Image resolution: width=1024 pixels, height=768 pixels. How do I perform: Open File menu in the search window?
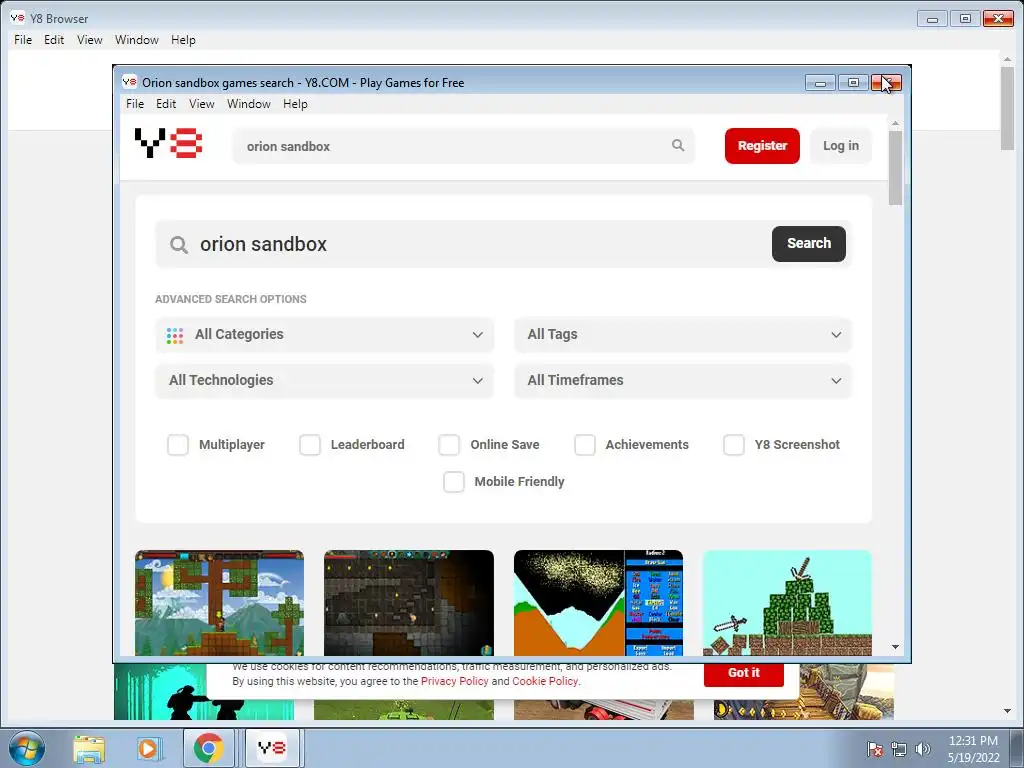135,104
